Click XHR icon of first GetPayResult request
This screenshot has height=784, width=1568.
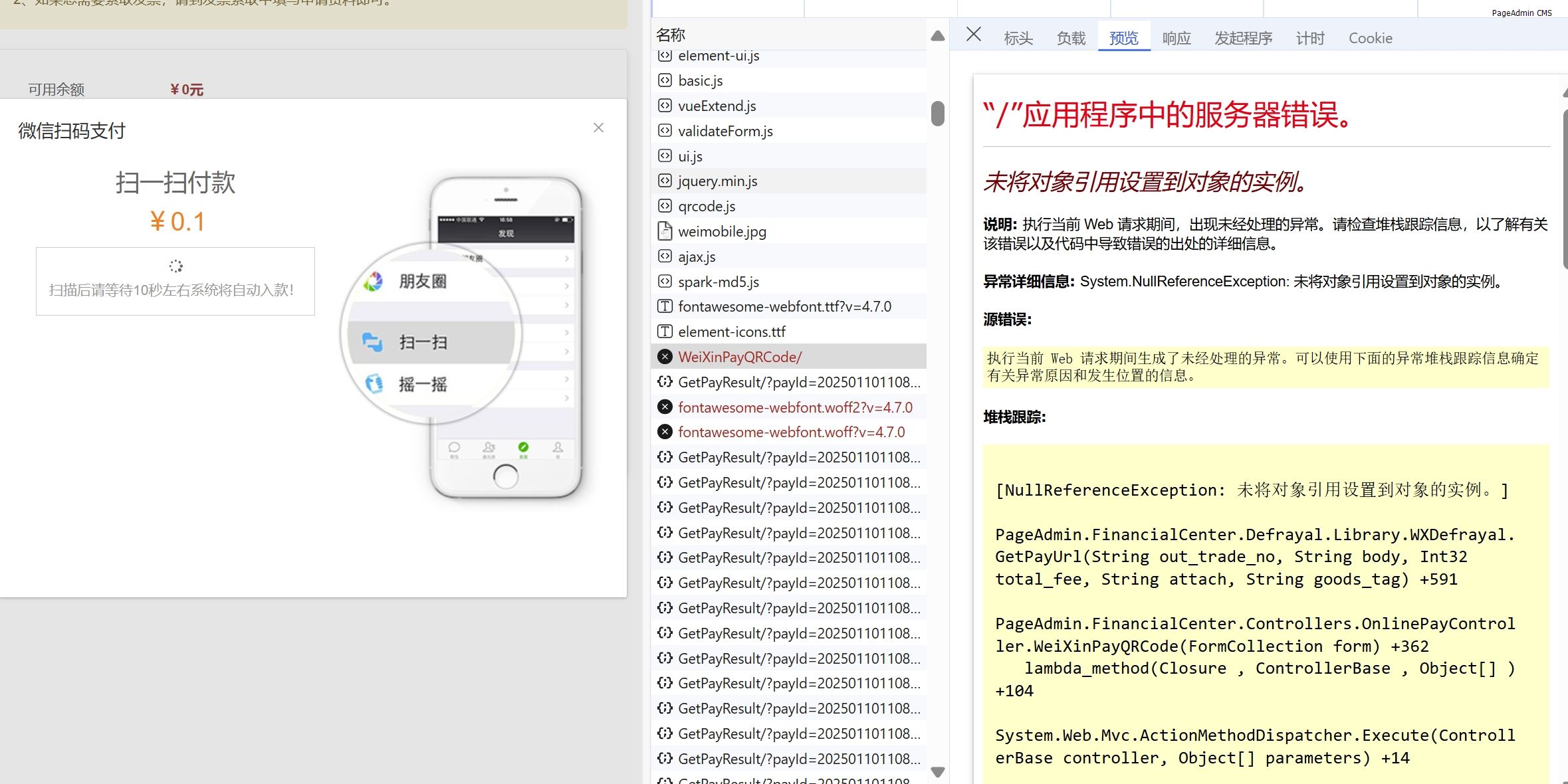(x=665, y=382)
